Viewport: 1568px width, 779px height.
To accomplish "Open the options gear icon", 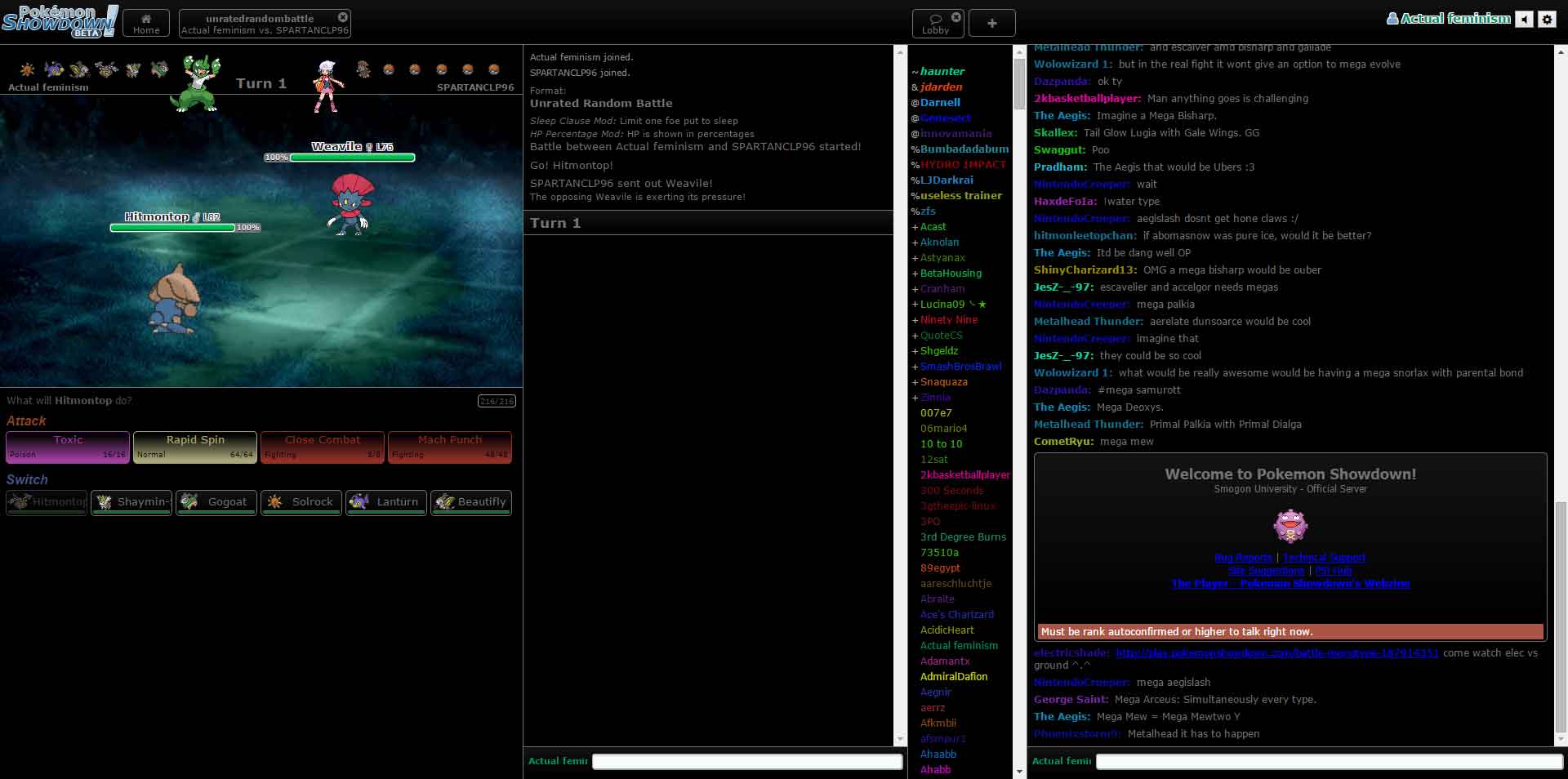I will coord(1547,19).
